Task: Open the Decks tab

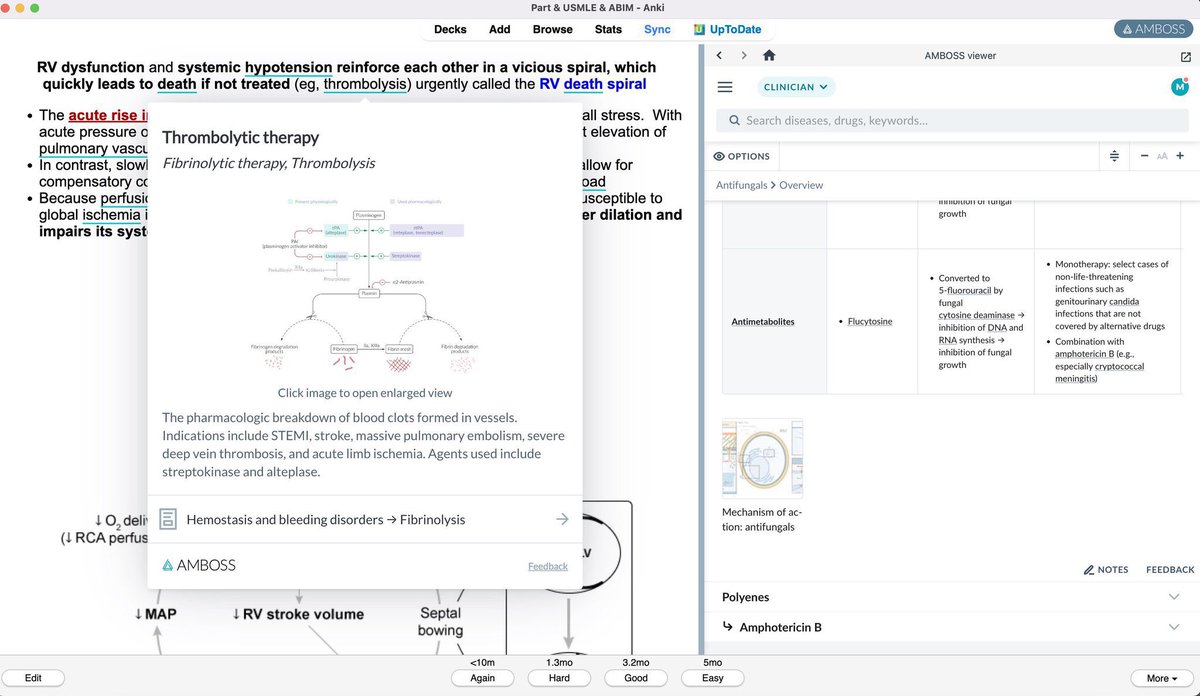Action: (450, 29)
